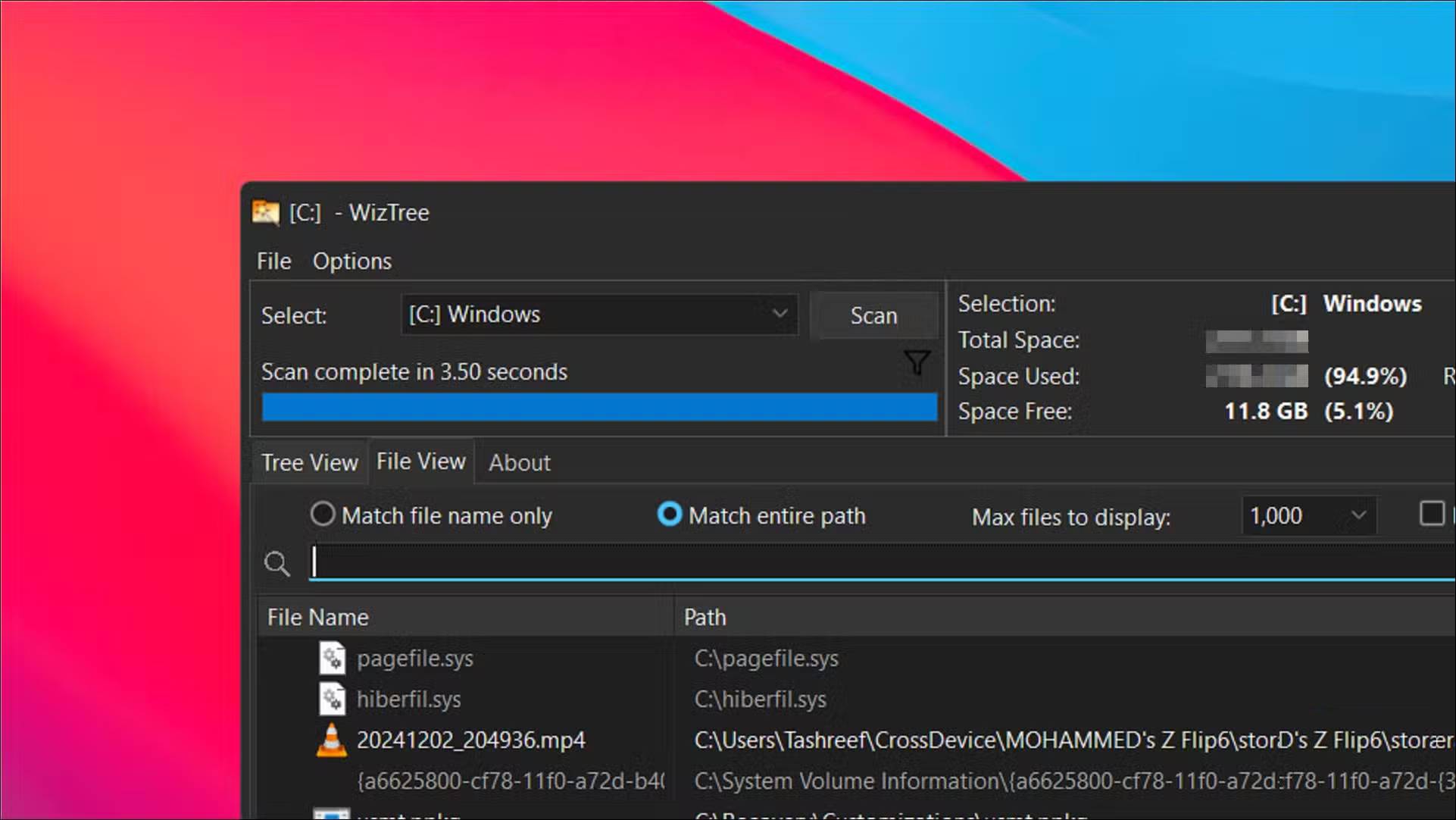Open the File menu

point(273,261)
